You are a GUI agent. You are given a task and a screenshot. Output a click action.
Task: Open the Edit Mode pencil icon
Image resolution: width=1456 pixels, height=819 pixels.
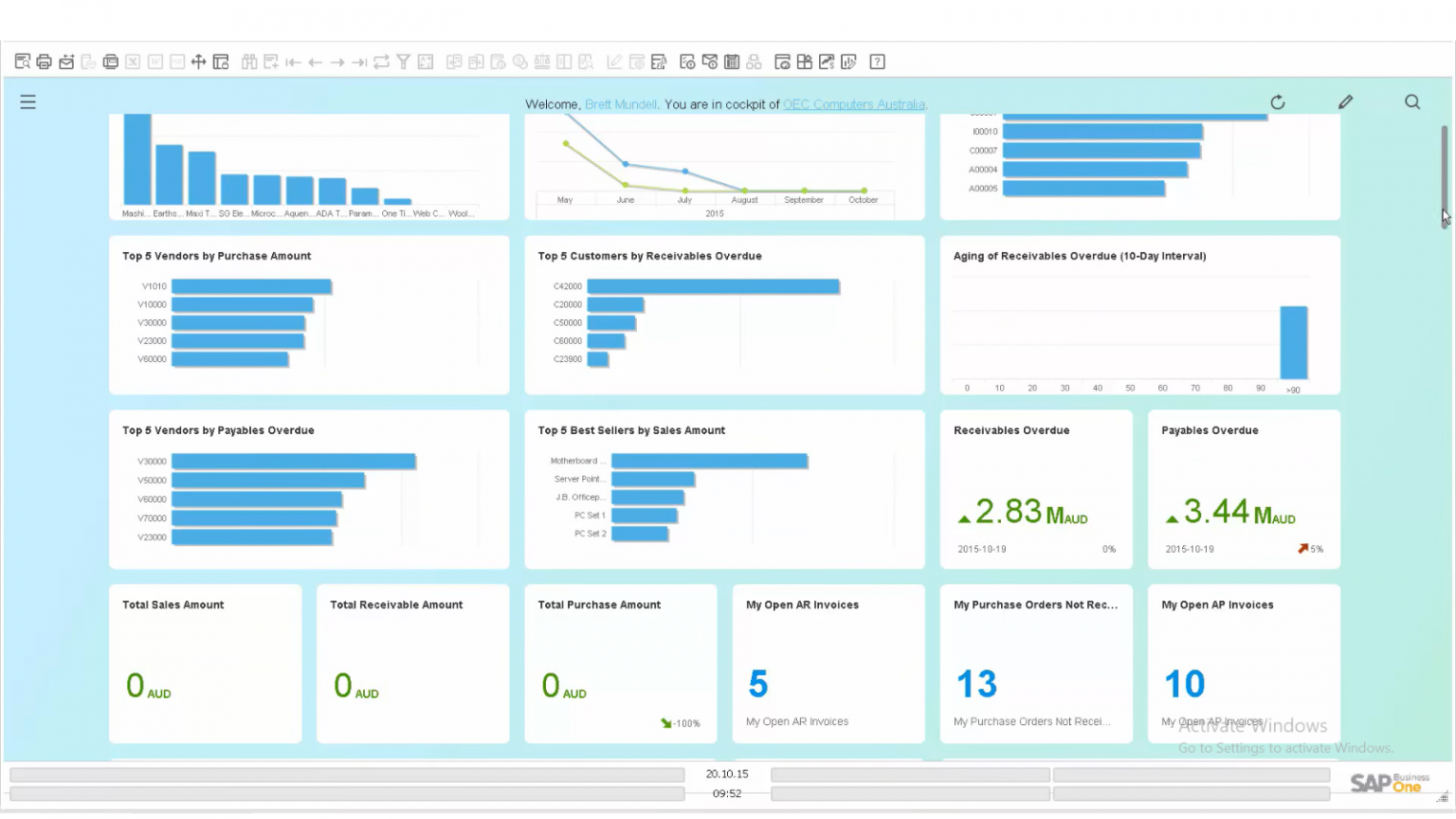point(1345,101)
